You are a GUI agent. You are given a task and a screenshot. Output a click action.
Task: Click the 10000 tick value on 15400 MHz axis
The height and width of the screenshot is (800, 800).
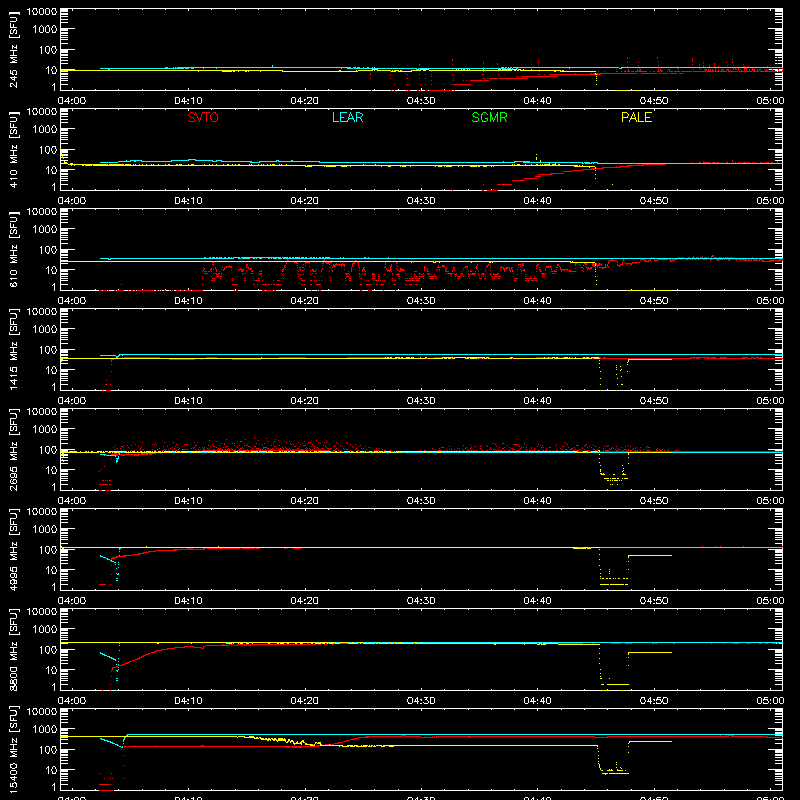pyautogui.click(x=42, y=712)
